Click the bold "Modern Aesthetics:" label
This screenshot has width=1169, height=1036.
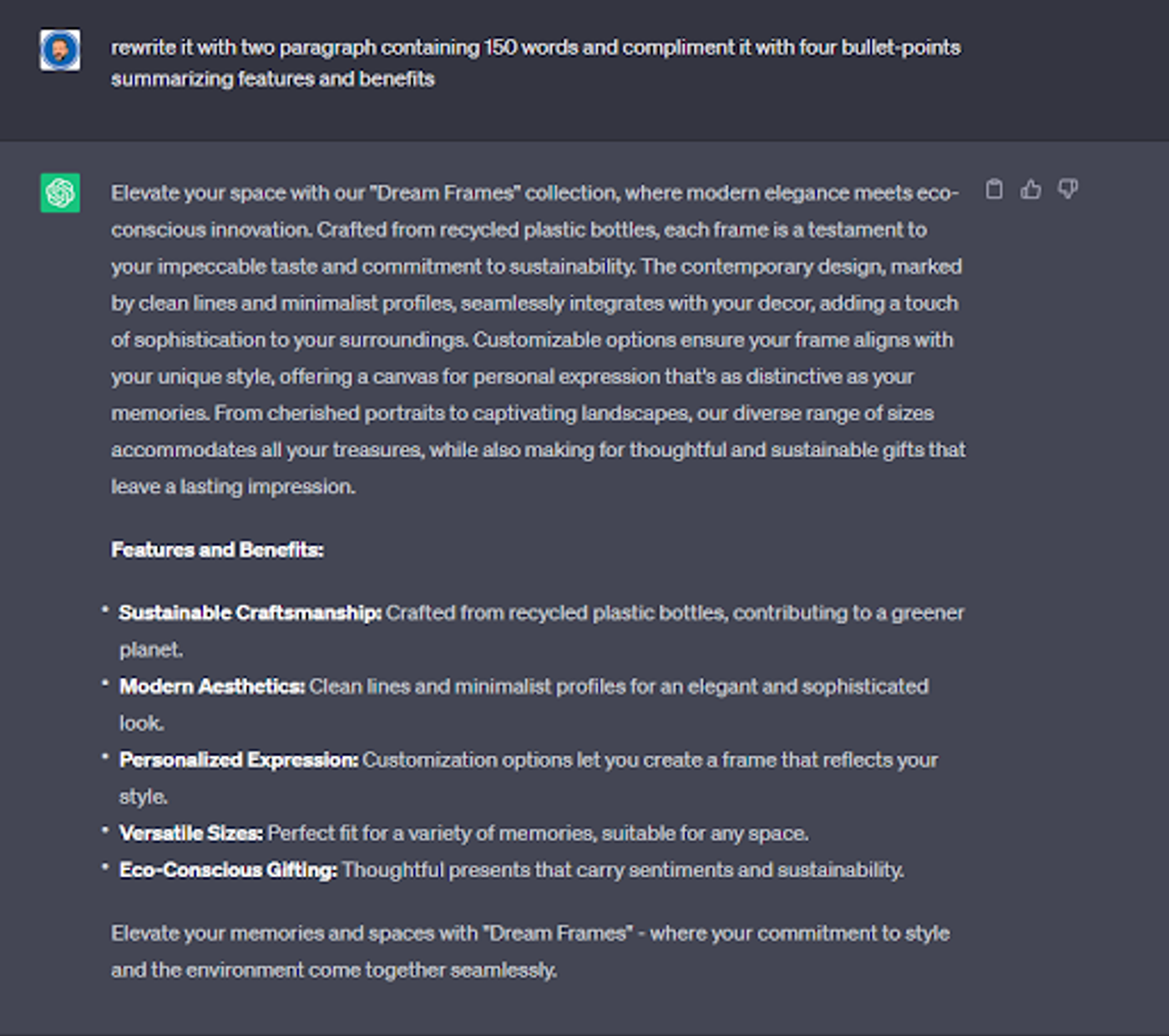coord(212,686)
